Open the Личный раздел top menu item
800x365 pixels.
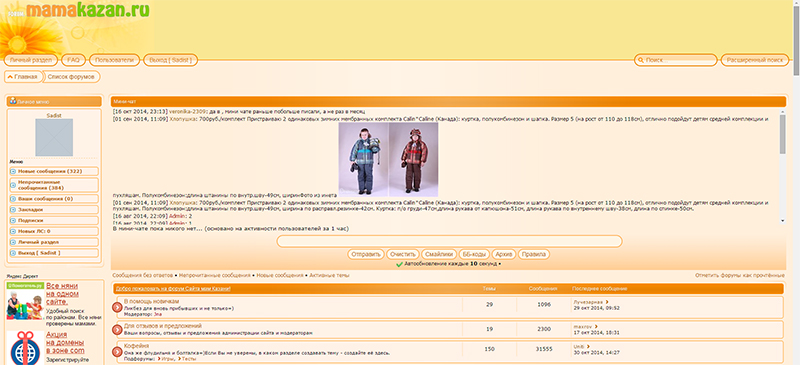pos(31,60)
